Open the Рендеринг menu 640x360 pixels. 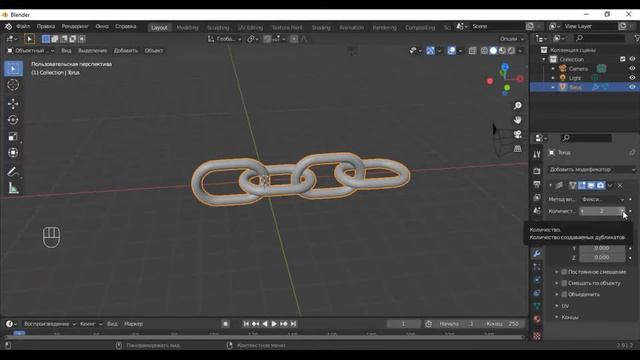pos(75,26)
